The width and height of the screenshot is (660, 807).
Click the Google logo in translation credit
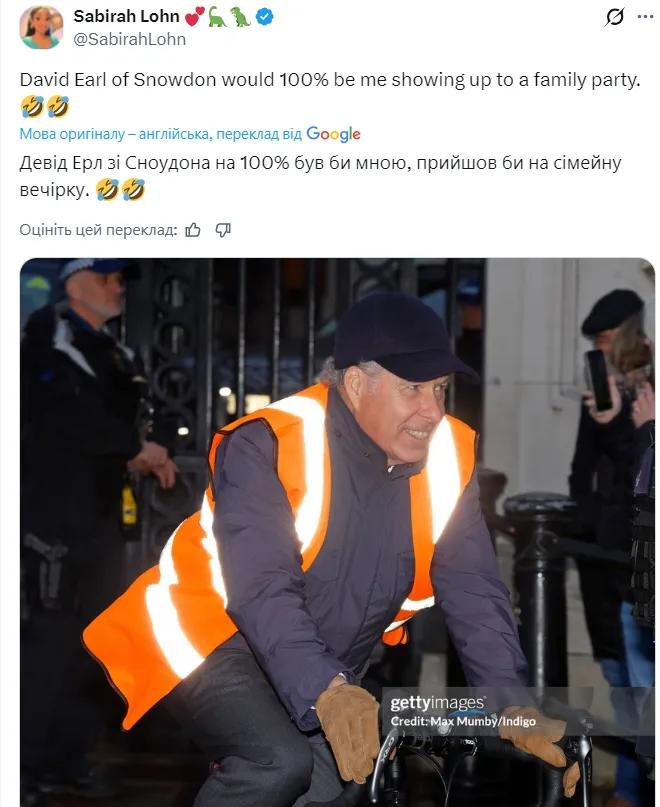click(x=333, y=134)
